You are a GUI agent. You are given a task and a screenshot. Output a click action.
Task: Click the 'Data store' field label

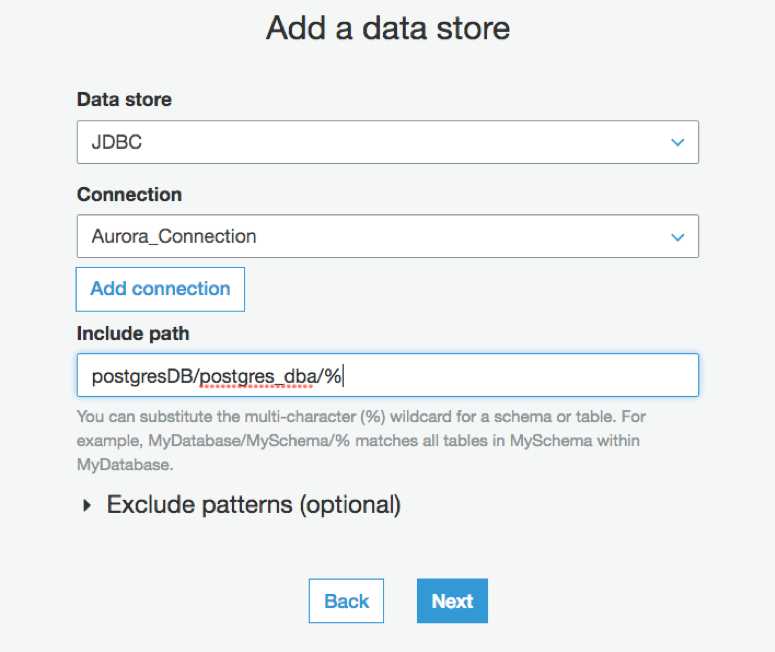point(124,100)
